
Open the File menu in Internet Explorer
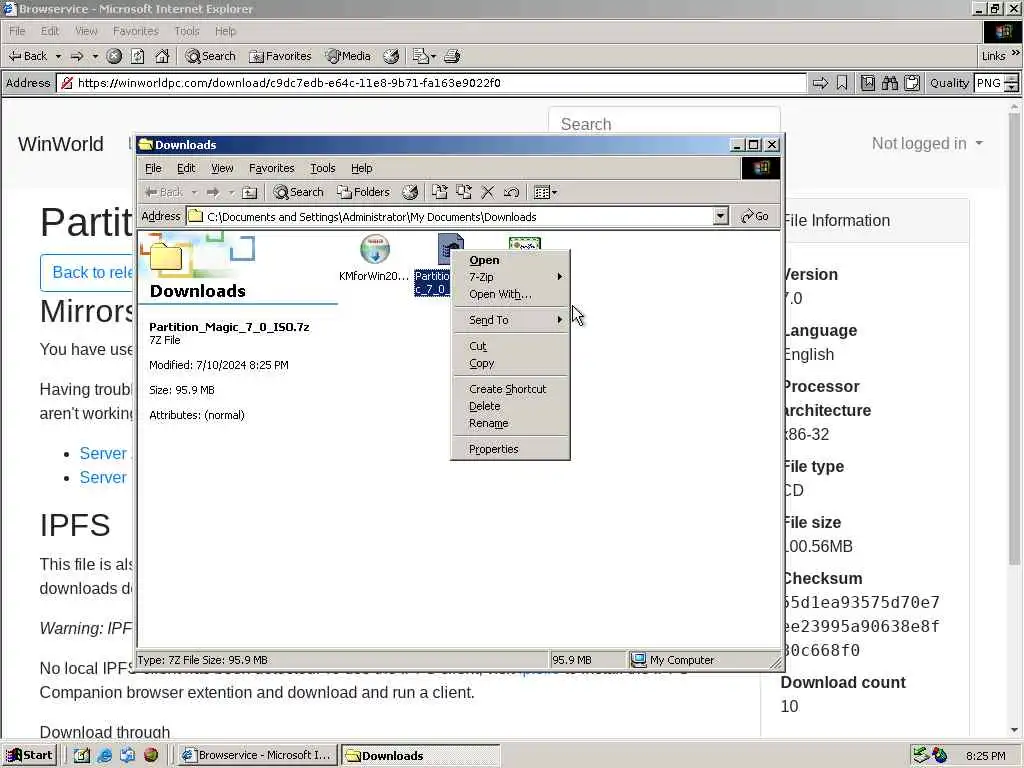click(17, 31)
